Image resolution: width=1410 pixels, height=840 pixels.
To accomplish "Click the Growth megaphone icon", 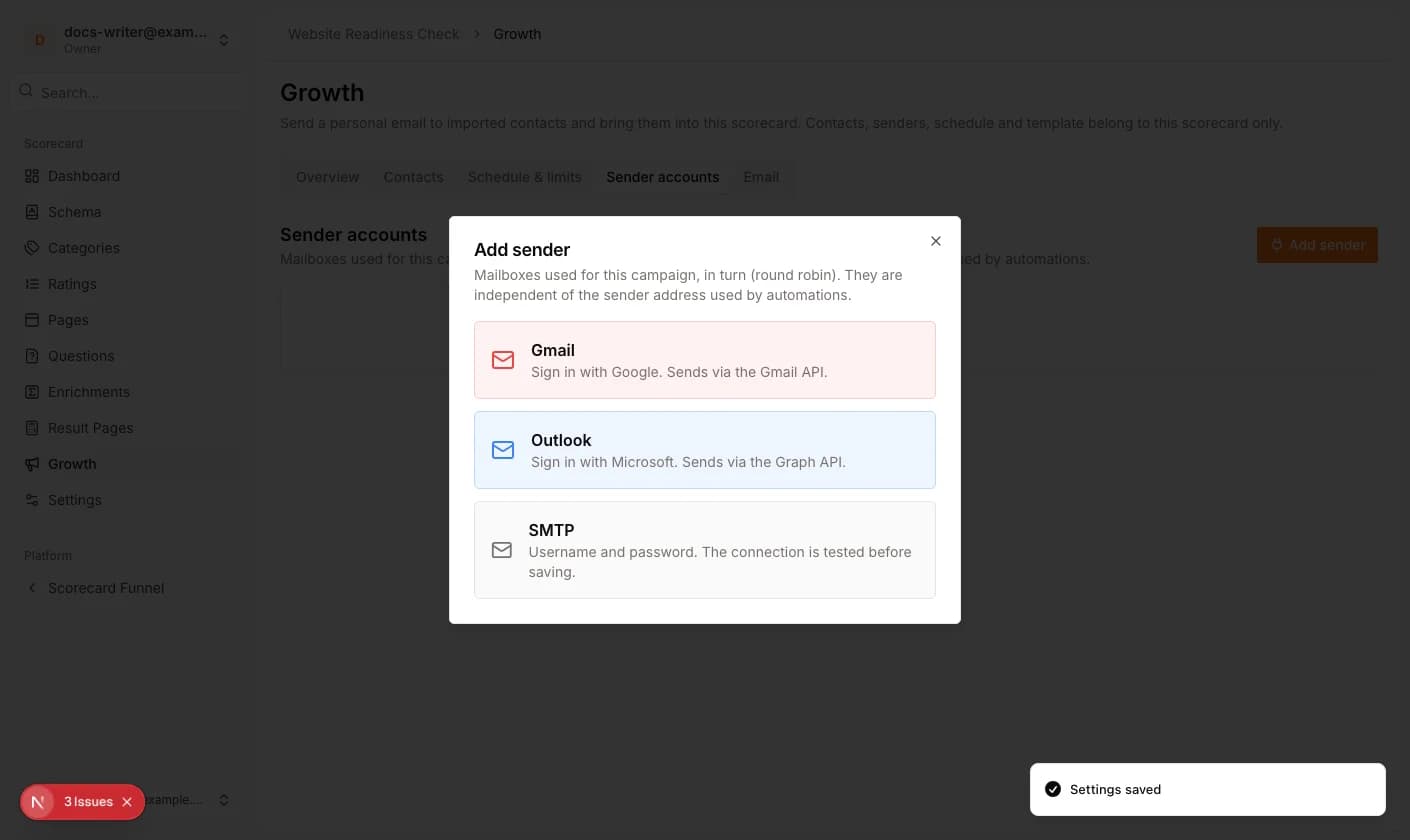I will pos(32,464).
